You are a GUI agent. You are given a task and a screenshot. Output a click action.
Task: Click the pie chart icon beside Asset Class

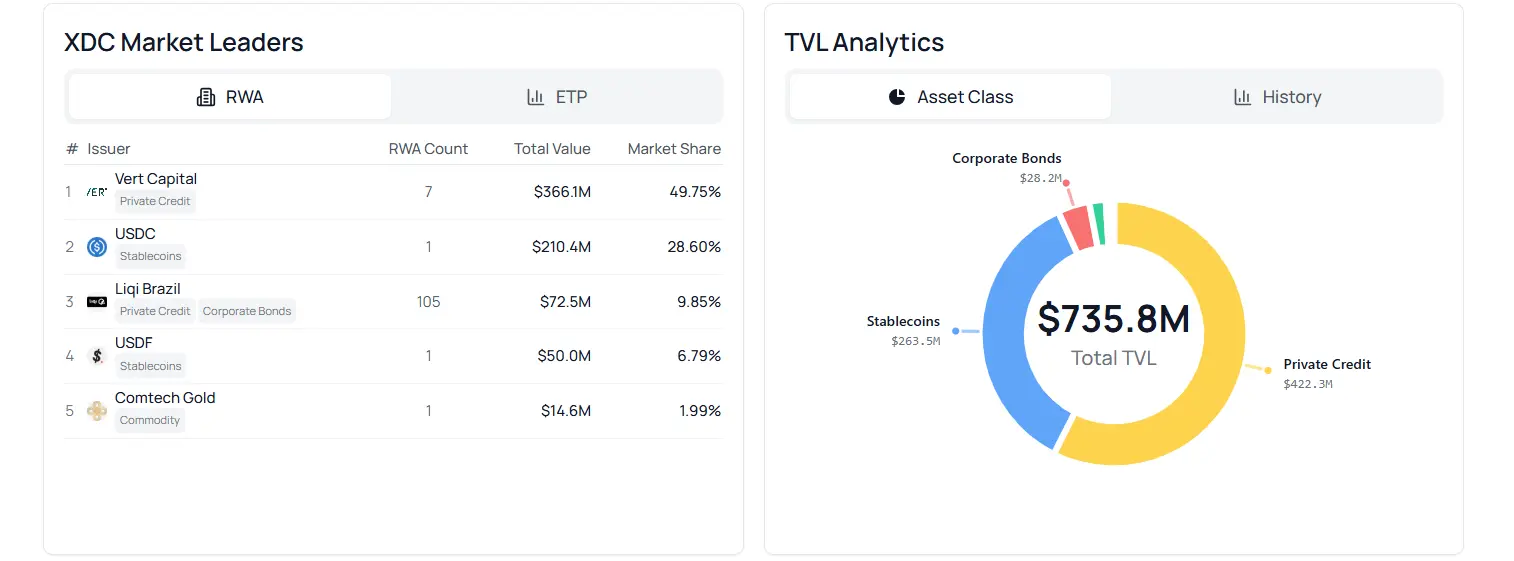click(x=897, y=97)
